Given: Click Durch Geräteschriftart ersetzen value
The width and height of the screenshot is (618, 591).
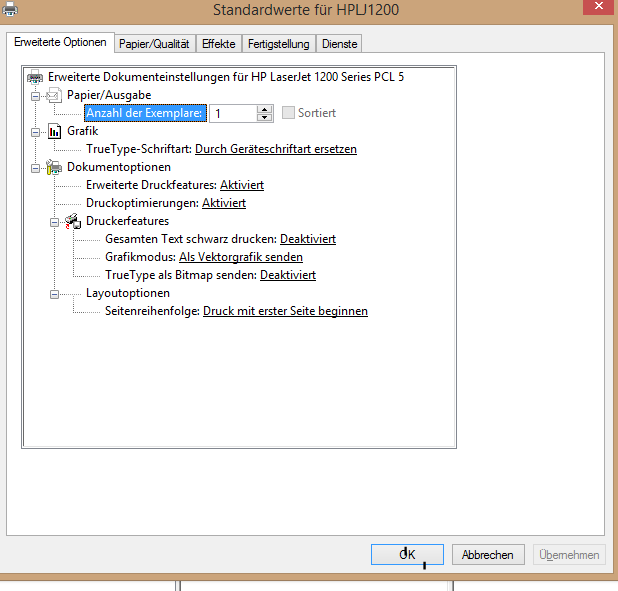Looking at the screenshot, I should 276,149.
